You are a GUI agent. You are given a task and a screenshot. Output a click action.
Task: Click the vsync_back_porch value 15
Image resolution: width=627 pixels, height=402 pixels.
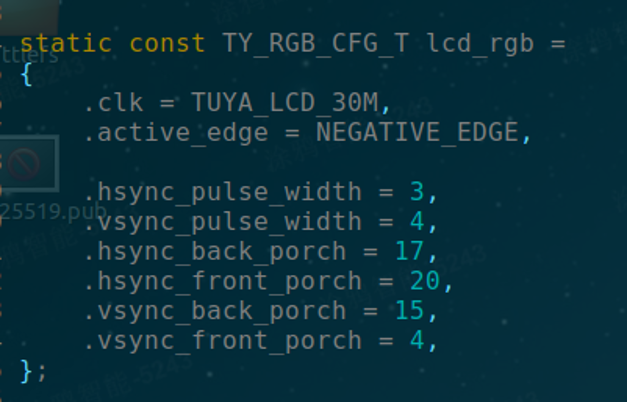(409, 310)
